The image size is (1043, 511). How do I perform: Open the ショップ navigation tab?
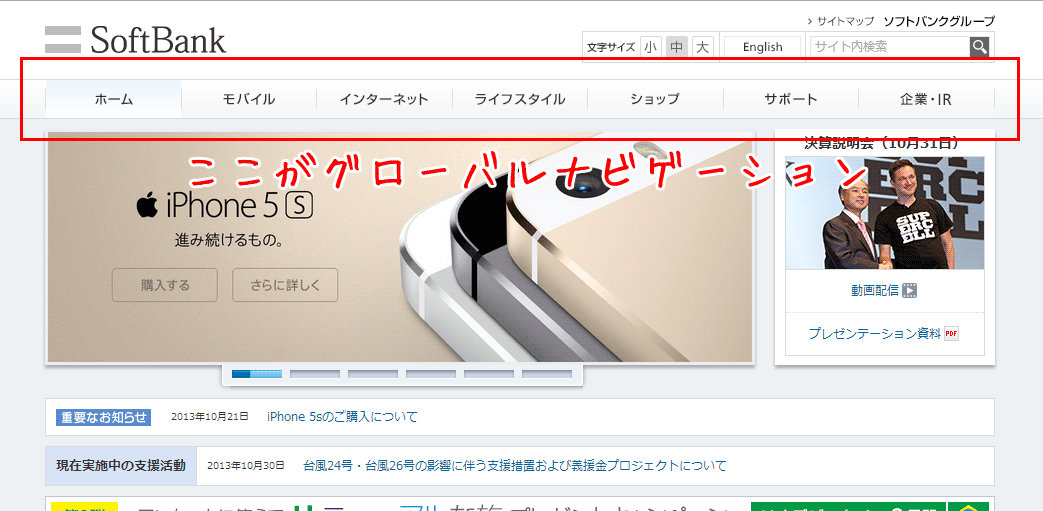[655, 99]
